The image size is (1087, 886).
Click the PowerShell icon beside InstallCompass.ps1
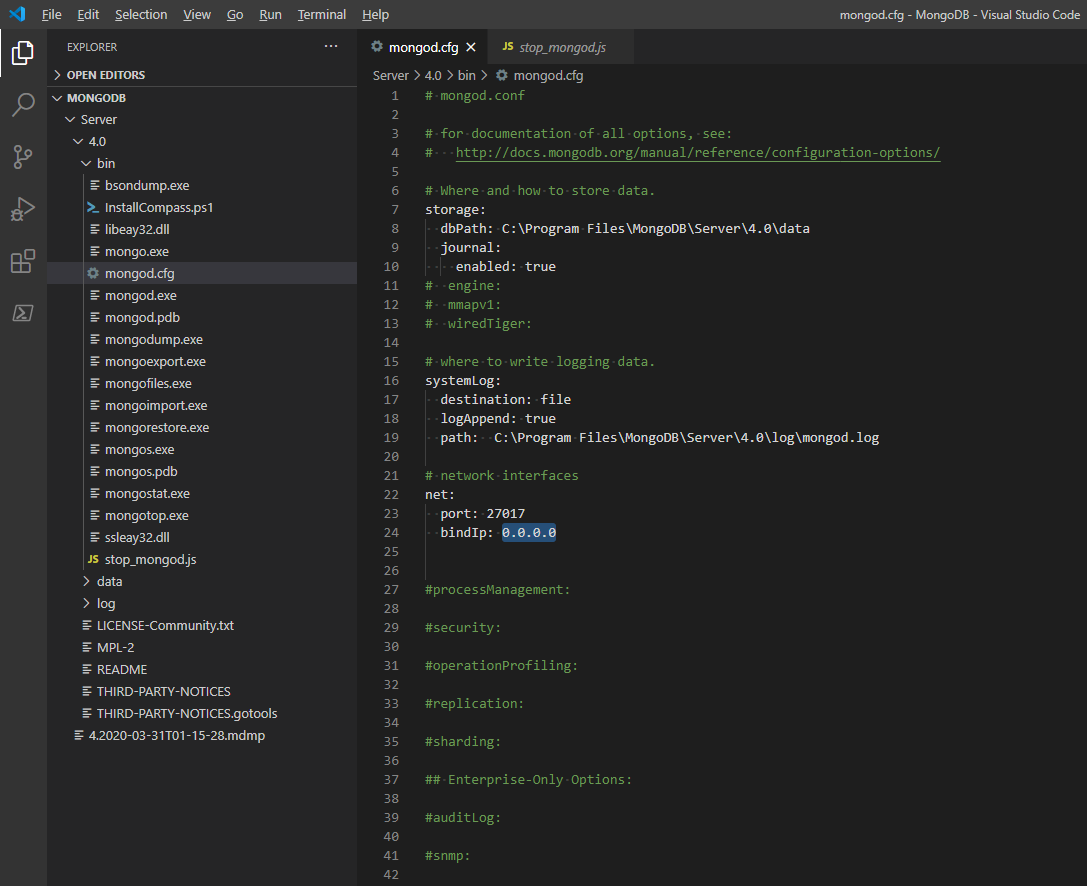pyautogui.click(x=93, y=207)
